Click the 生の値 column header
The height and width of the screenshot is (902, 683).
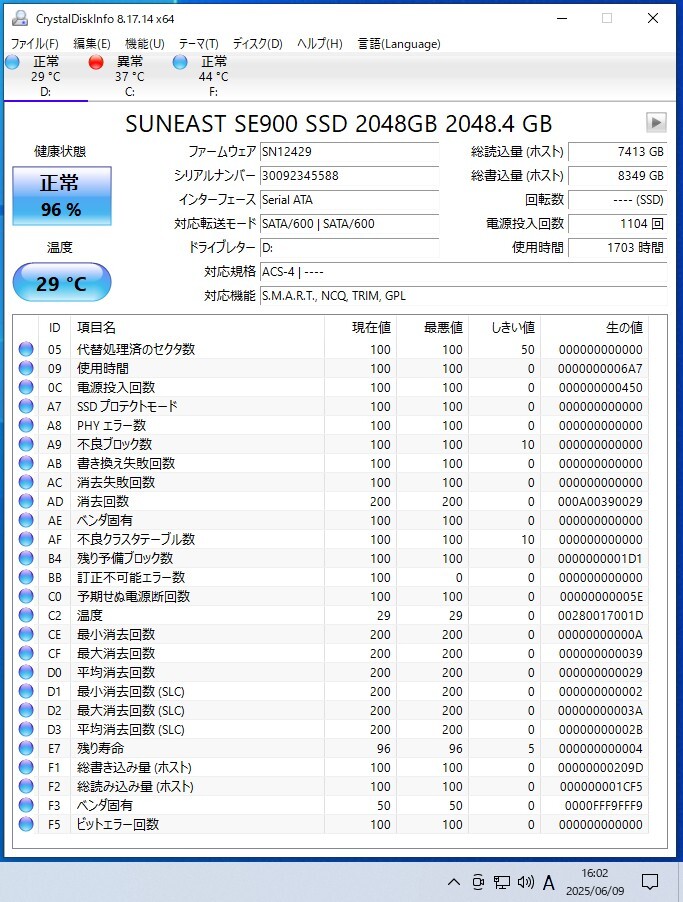(x=594, y=328)
